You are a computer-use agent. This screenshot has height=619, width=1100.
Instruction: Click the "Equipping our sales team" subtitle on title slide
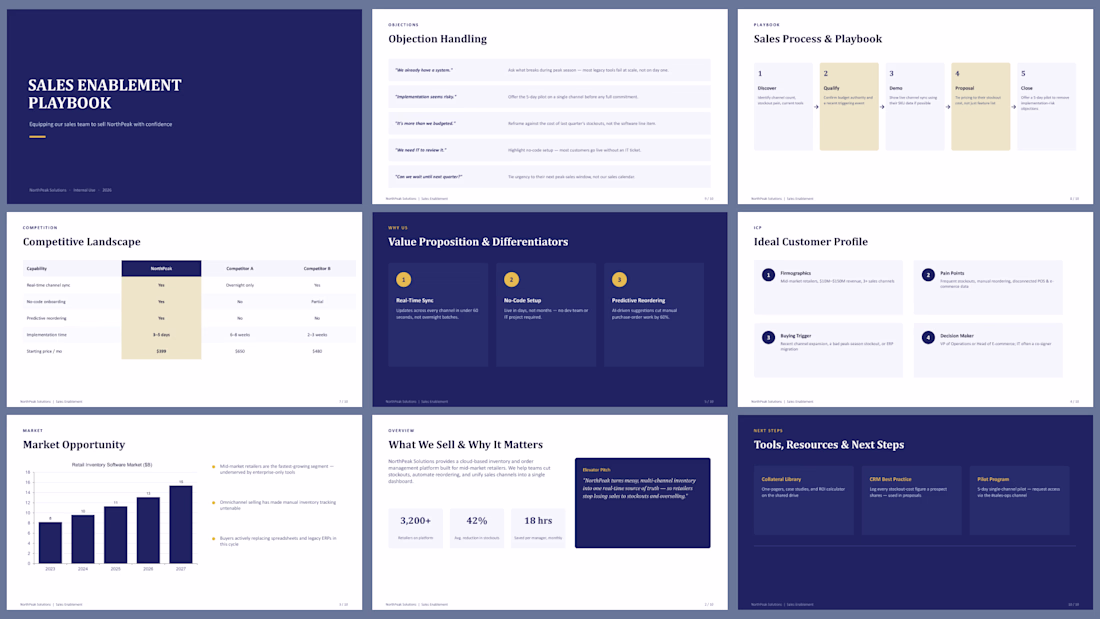tap(100, 124)
